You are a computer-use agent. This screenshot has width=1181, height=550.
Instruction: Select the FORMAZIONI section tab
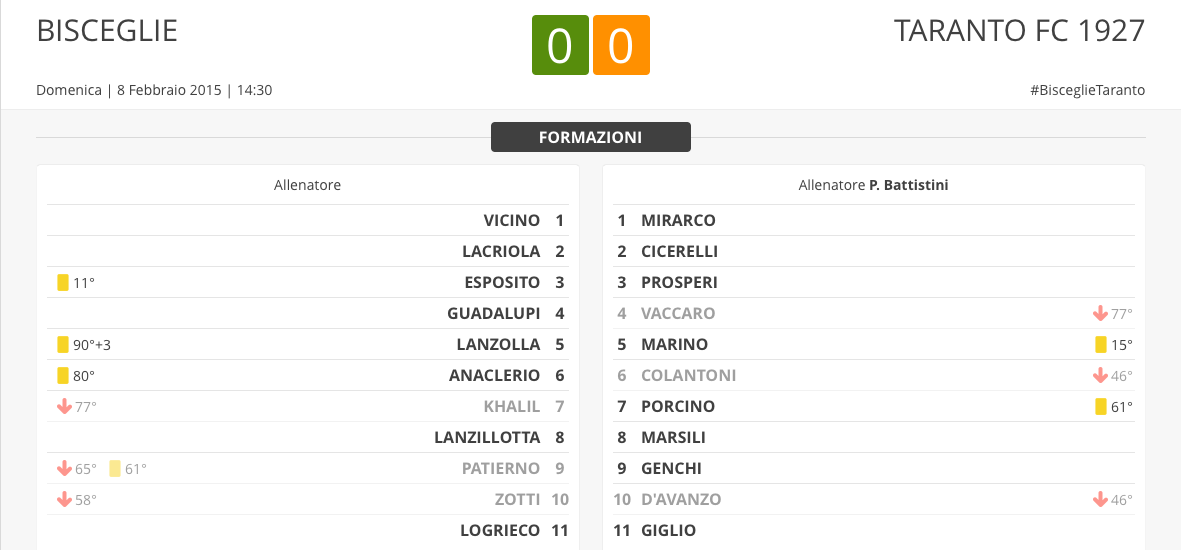590,137
